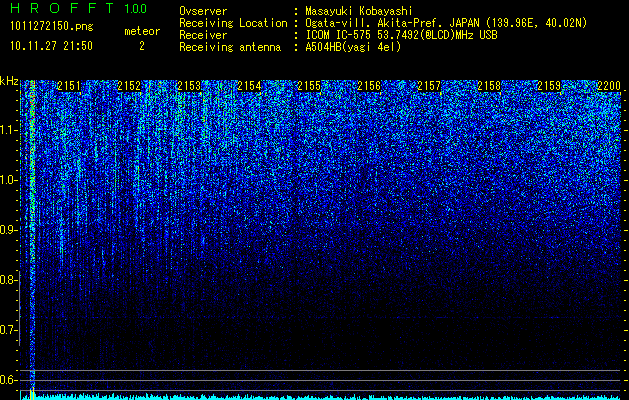Click the 0.6 frequency axis label
Screen dimensions: 629x400
tap(7, 380)
